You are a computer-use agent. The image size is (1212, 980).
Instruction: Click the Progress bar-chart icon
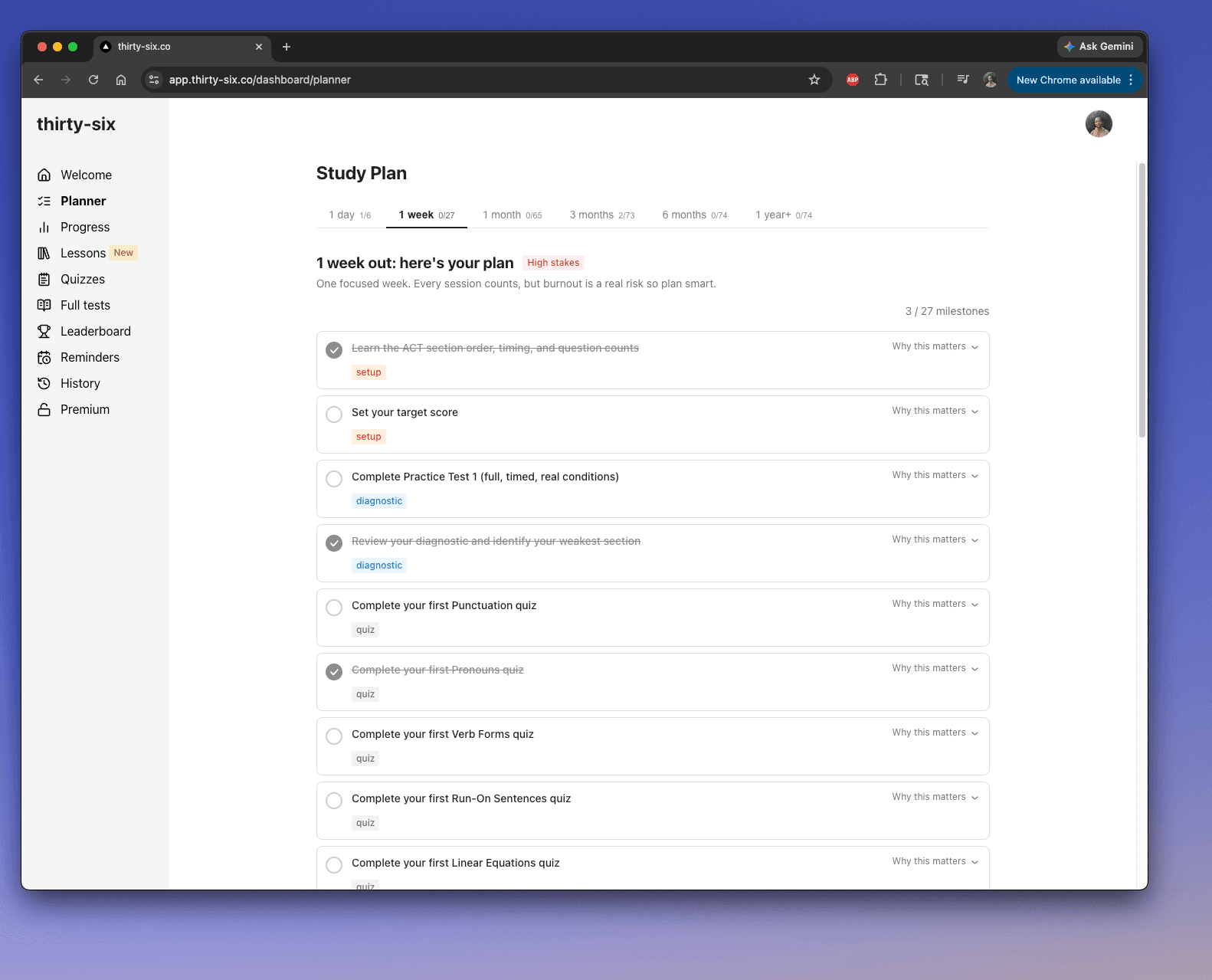click(x=44, y=227)
